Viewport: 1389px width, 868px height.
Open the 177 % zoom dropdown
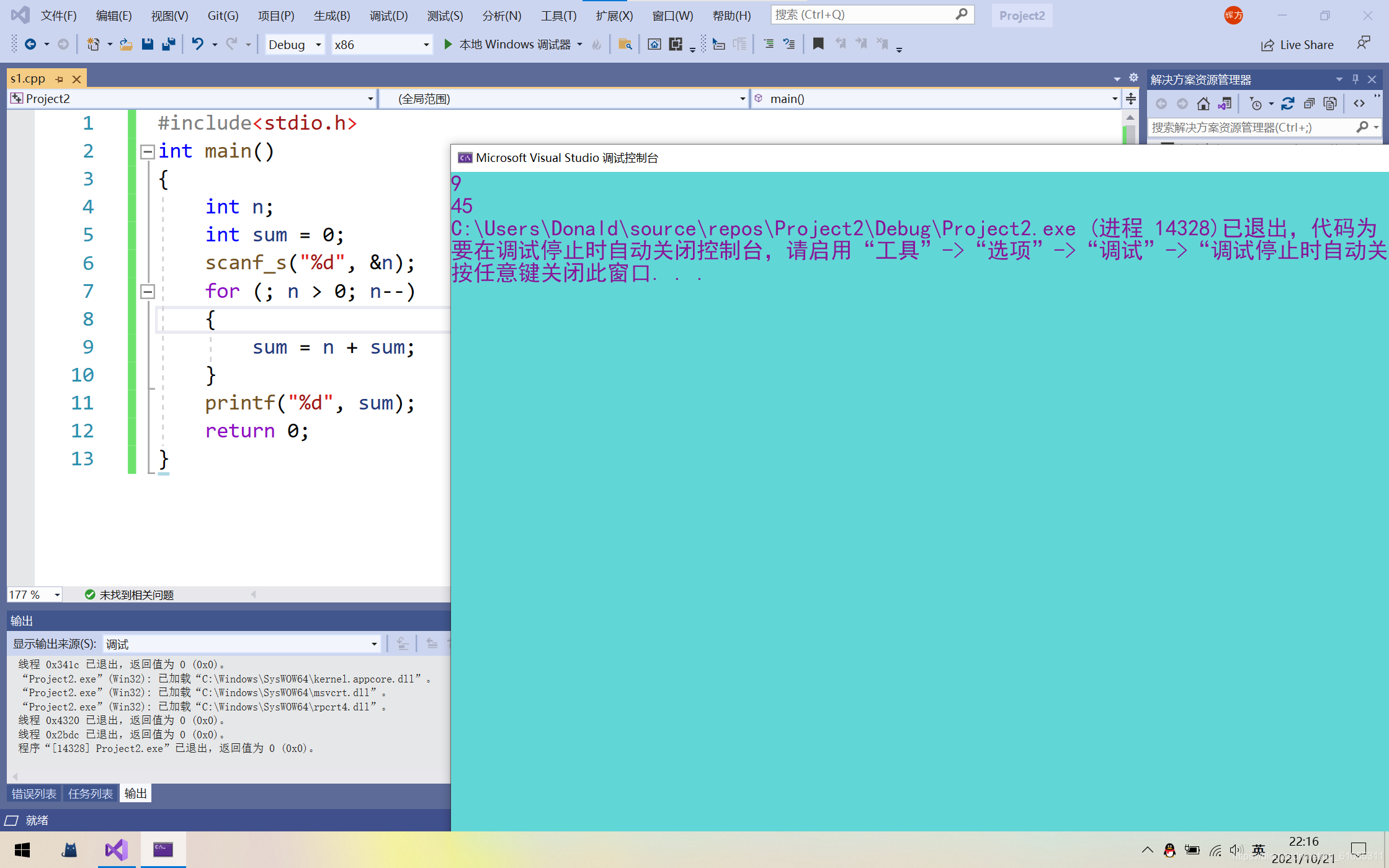point(35,594)
